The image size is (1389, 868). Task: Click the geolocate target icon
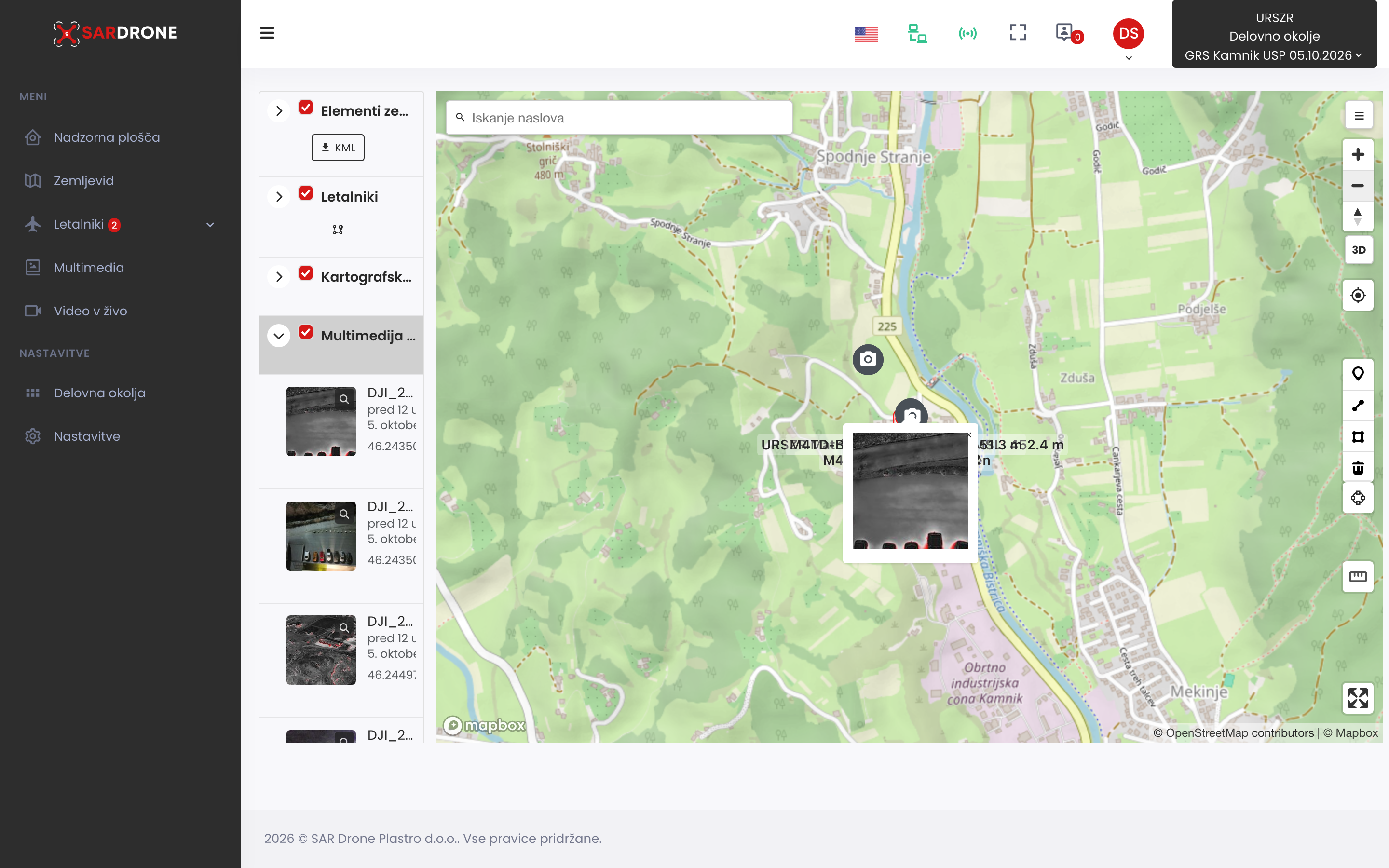coord(1358,295)
